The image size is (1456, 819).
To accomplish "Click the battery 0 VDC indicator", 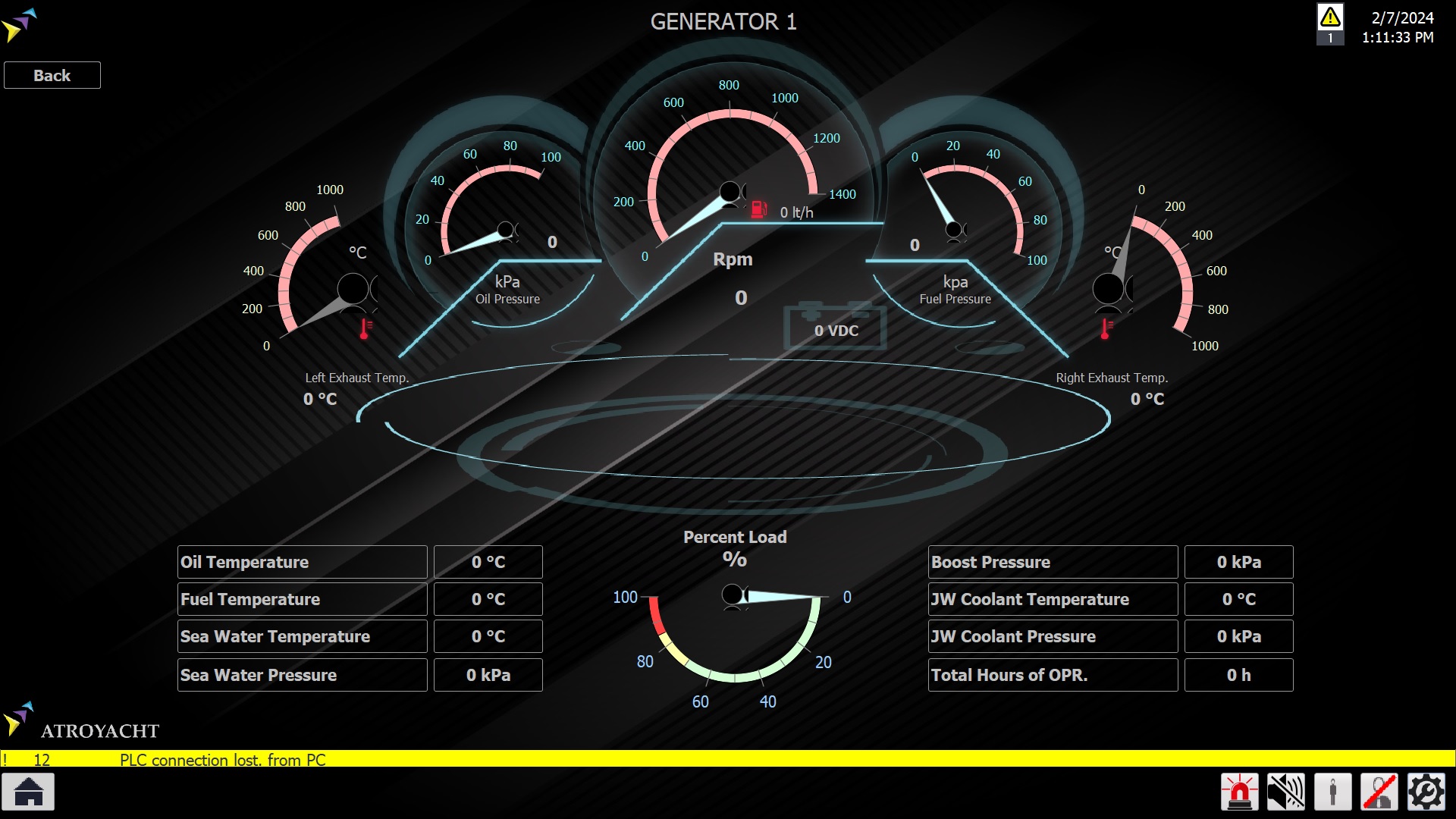I will click(x=836, y=329).
